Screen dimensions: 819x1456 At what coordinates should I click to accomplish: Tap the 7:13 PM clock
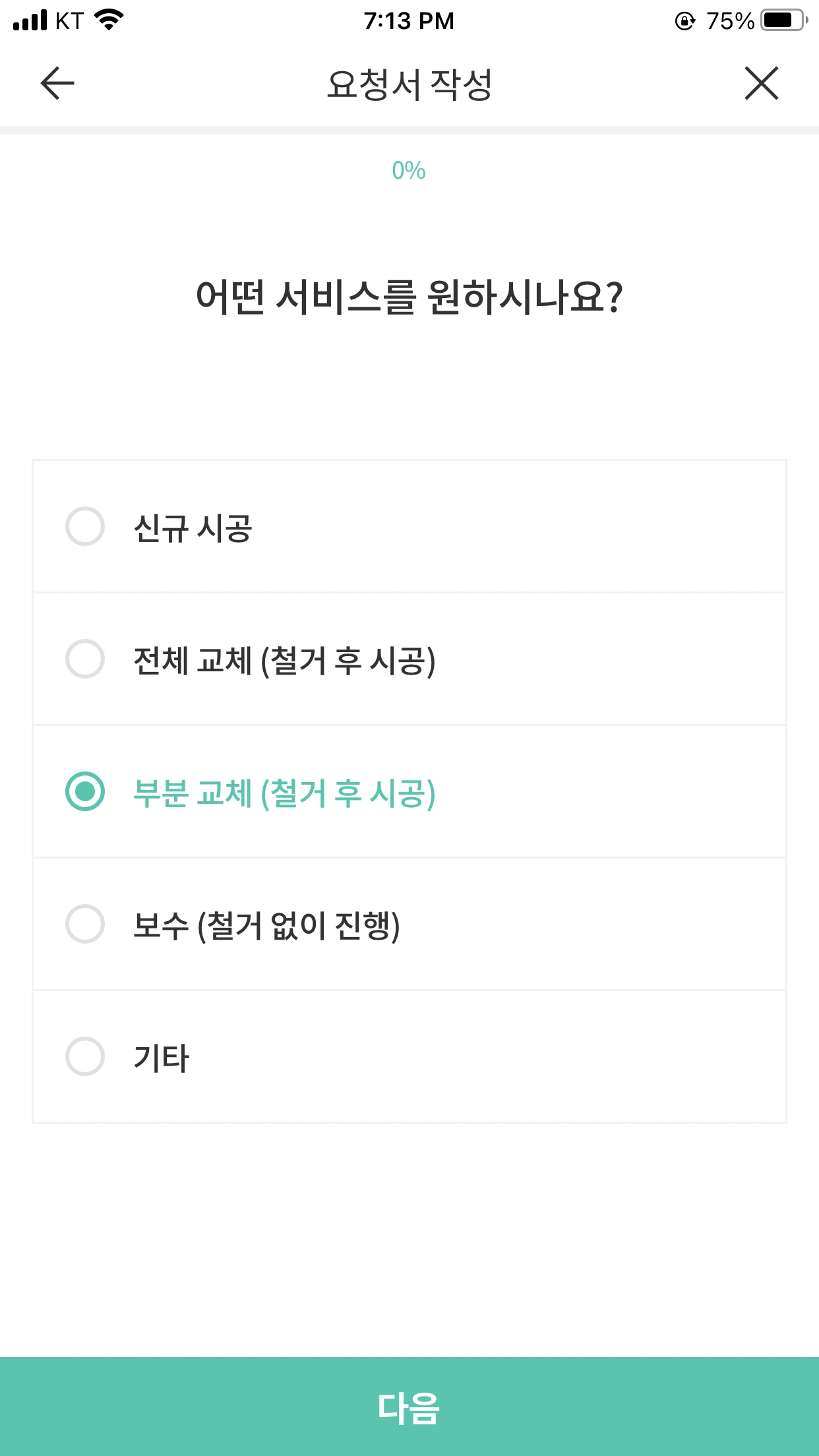pos(409,21)
